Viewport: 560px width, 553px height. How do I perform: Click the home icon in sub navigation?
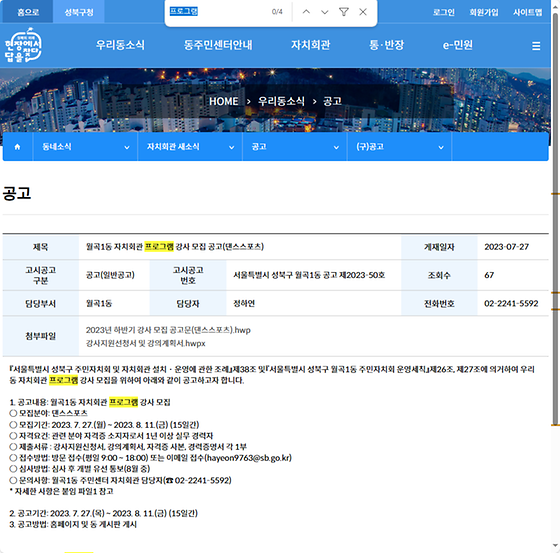click(x=17, y=147)
